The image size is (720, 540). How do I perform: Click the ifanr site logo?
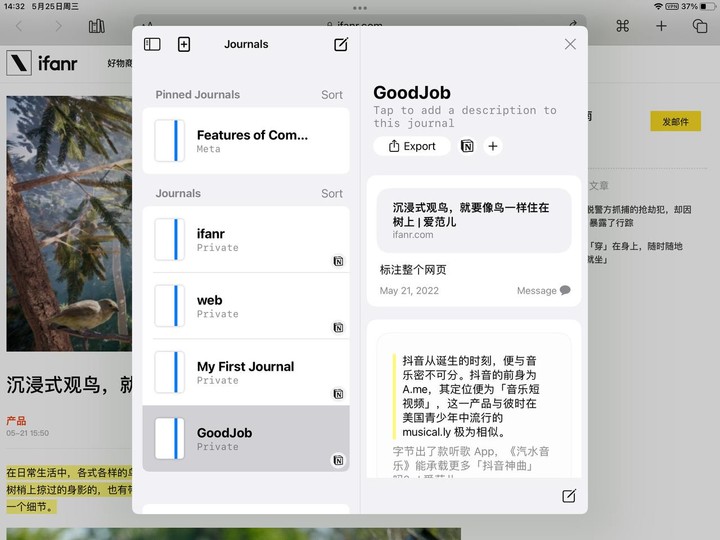click(x=42, y=63)
